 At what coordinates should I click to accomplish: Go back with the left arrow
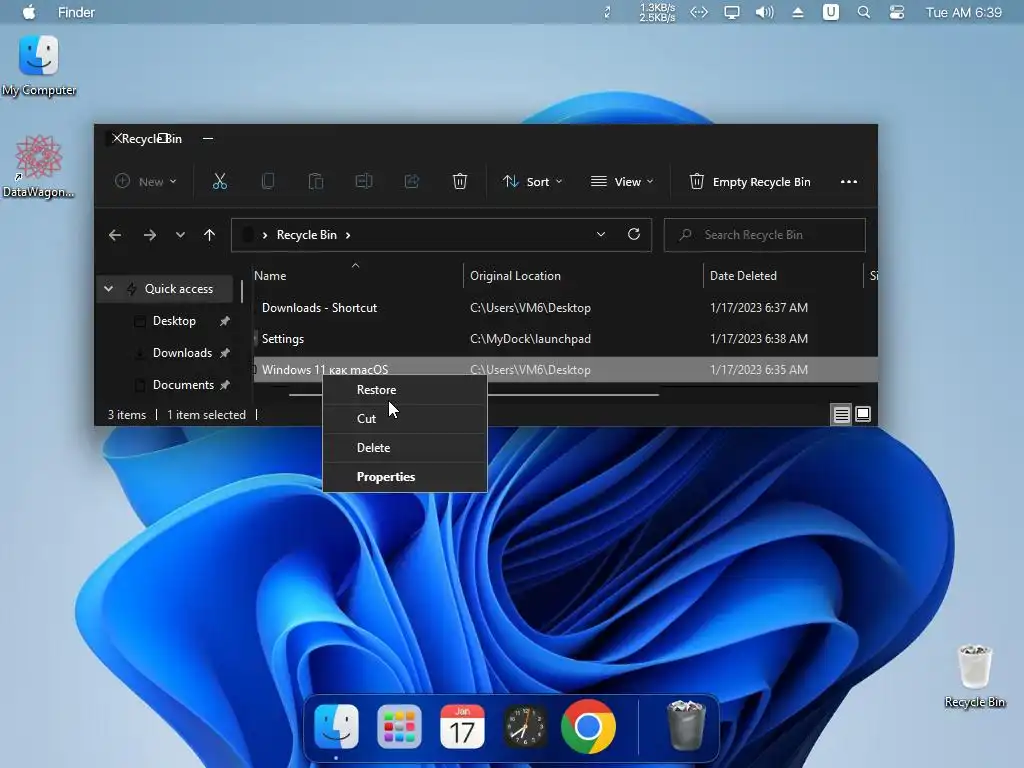(x=115, y=235)
